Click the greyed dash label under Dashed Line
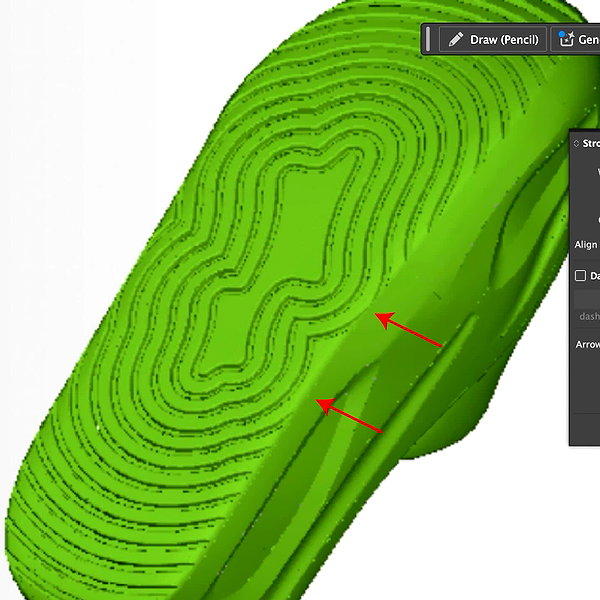Screen dimensions: 600x600 tap(590, 316)
